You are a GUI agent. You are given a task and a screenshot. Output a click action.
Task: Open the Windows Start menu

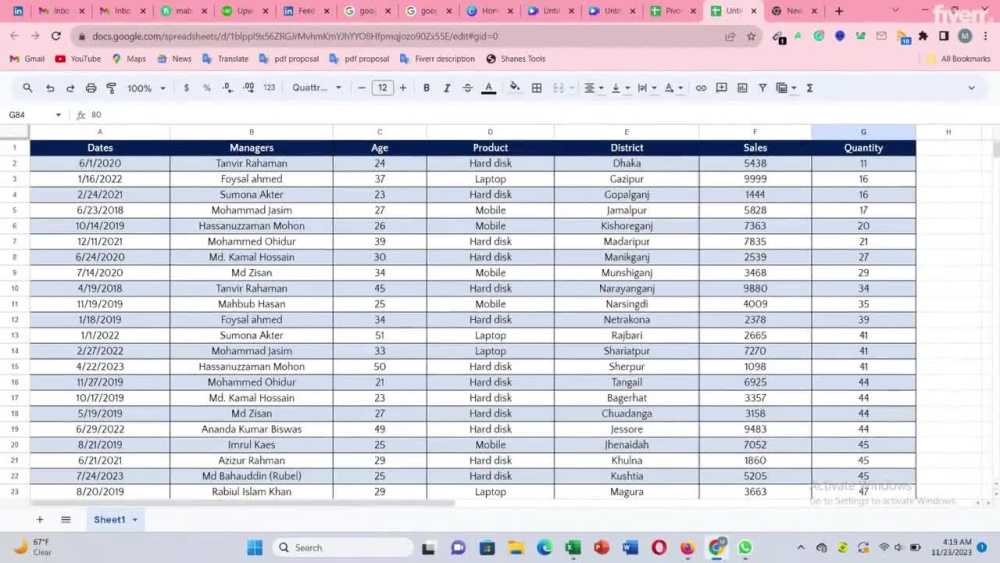point(254,548)
